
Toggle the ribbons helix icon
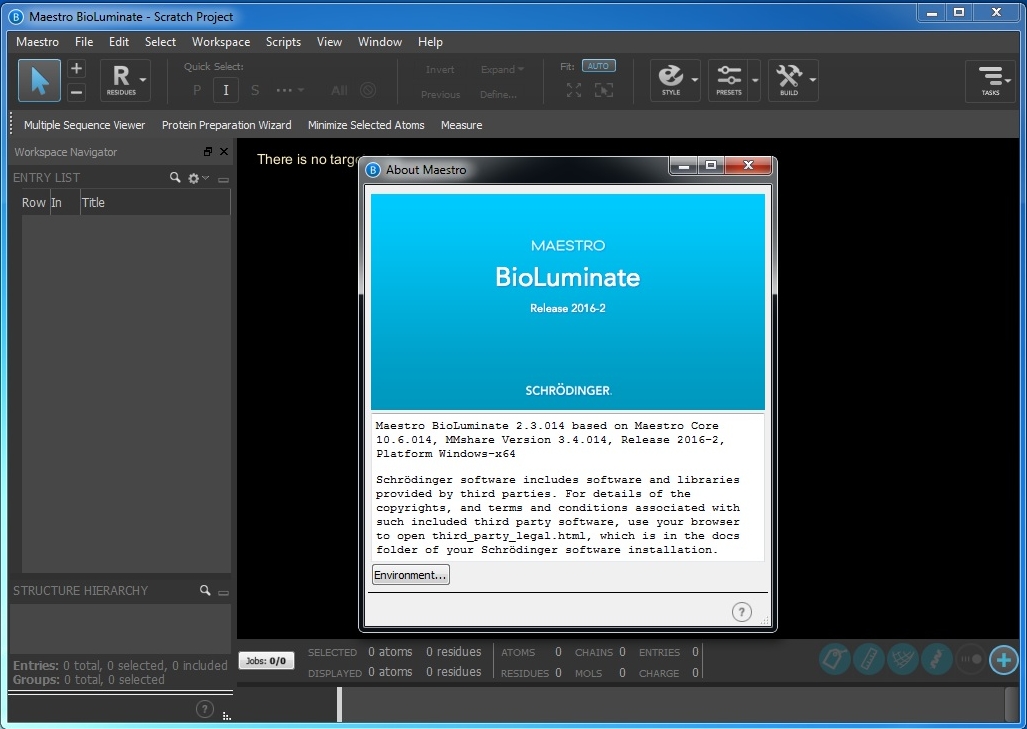[937, 659]
